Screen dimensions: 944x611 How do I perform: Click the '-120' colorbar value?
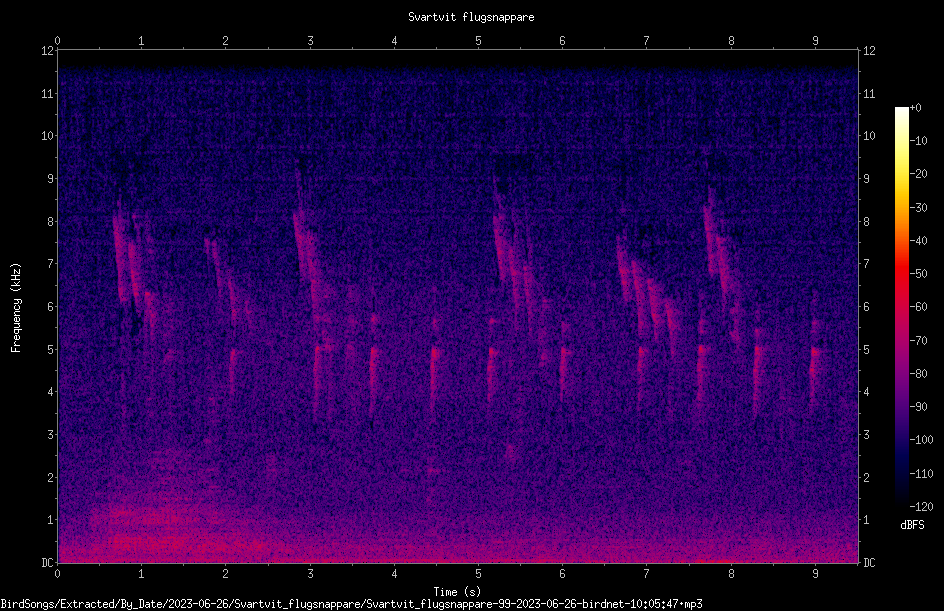pos(922,507)
